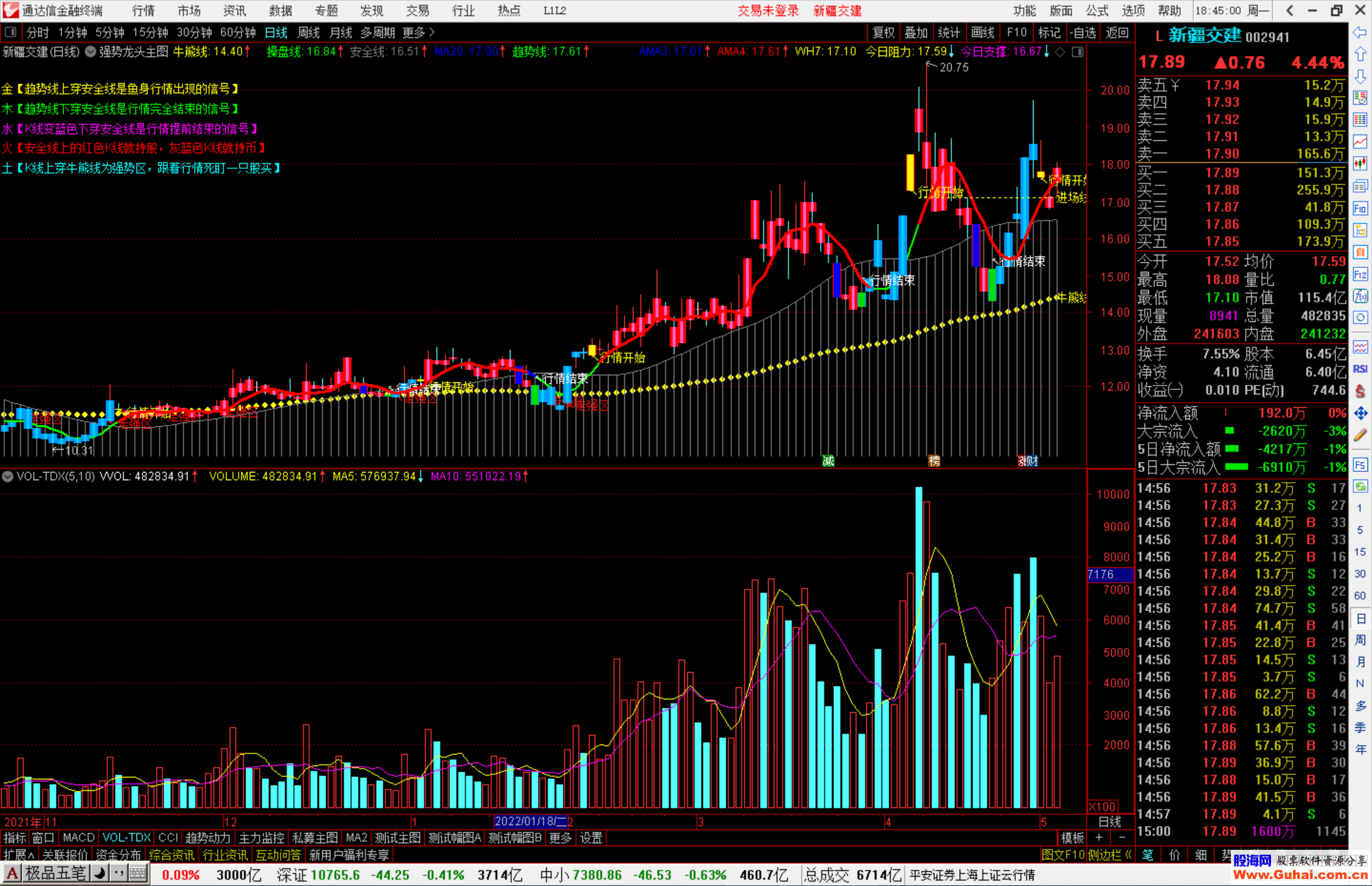Image resolution: width=1372 pixels, height=886 pixels.
Task: Click the X100 volume scale label
Action: tap(1103, 807)
